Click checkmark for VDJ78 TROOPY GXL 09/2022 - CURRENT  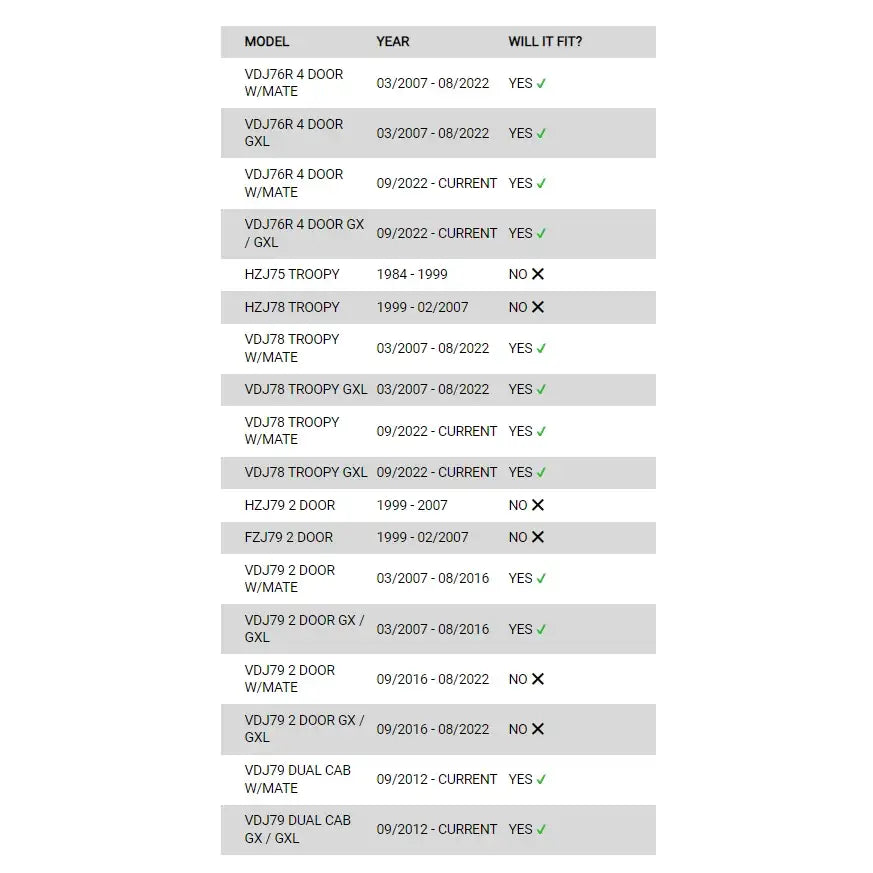pyautogui.click(x=541, y=472)
